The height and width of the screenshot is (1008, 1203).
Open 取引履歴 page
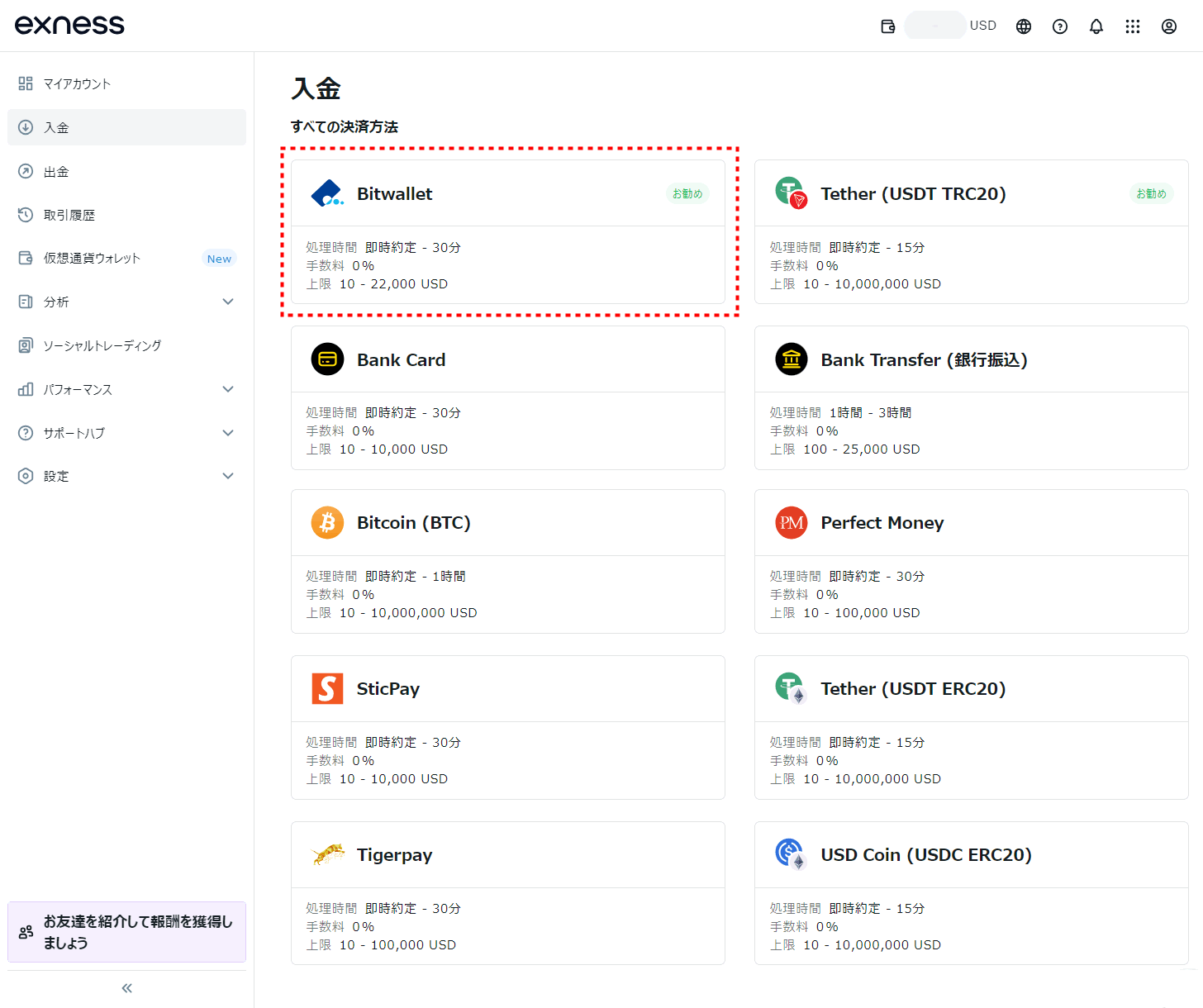click(126, 215)
